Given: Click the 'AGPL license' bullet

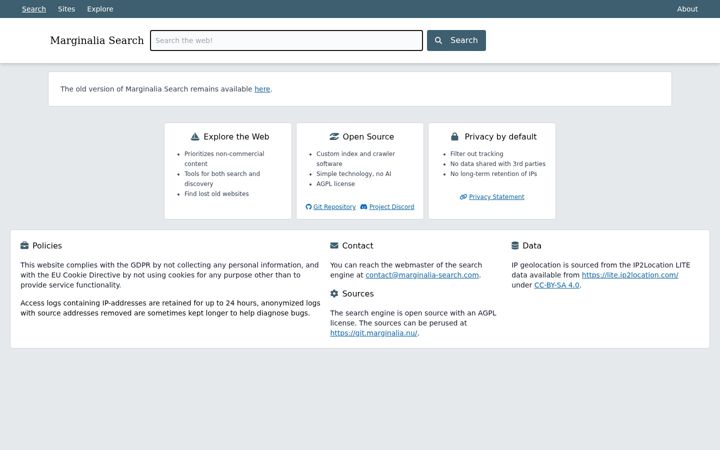Looking at the screenshot, I should pos(336,184).
